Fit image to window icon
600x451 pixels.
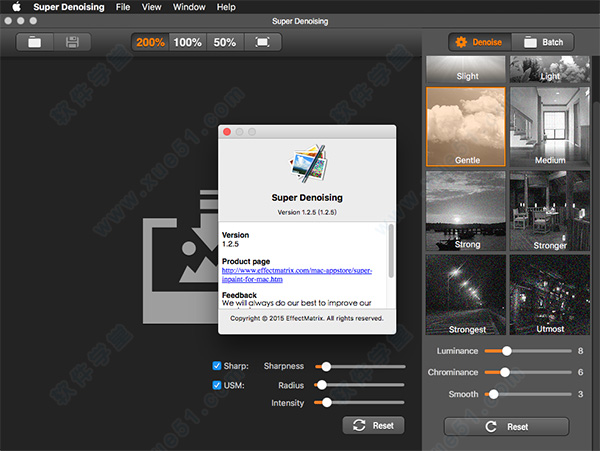(x=262, y=42)
